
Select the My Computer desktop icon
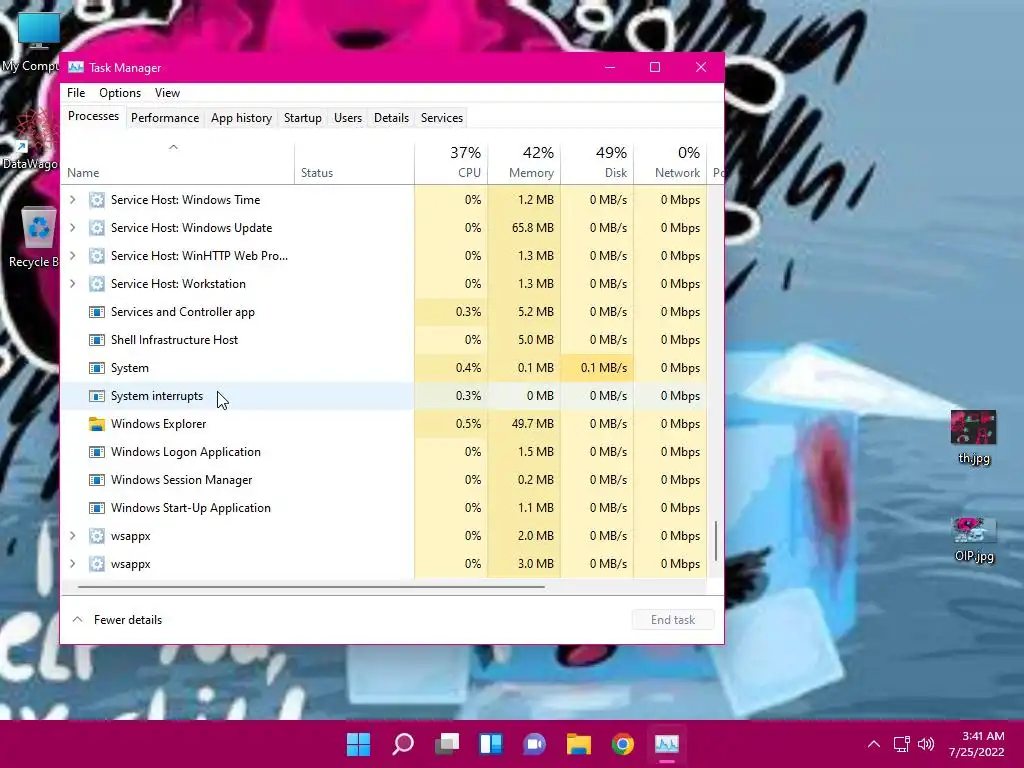(33, 42)
